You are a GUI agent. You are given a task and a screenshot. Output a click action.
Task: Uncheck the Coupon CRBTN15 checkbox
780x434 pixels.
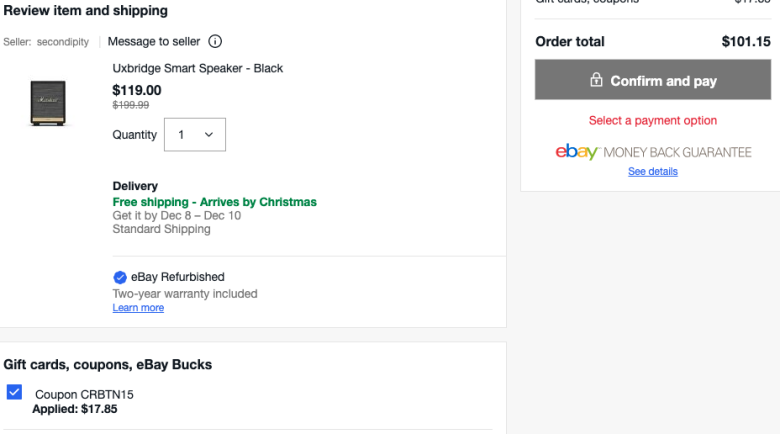point(14,392)
